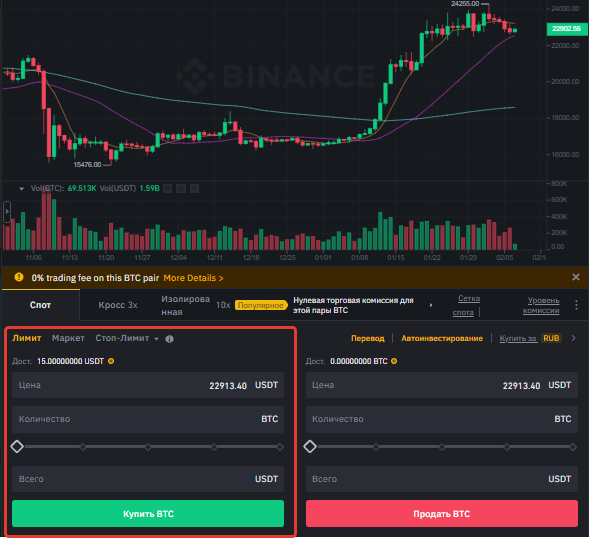Show order type info via the i icon

(169, 339)
